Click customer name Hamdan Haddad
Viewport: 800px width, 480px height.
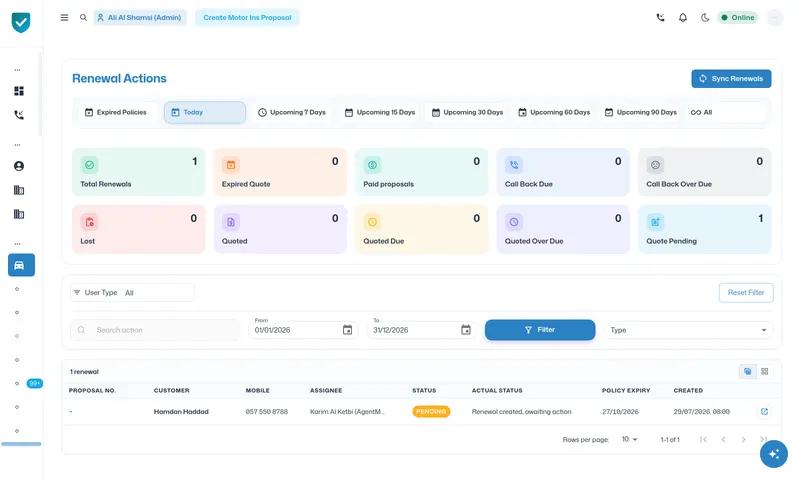click(181, 412)
